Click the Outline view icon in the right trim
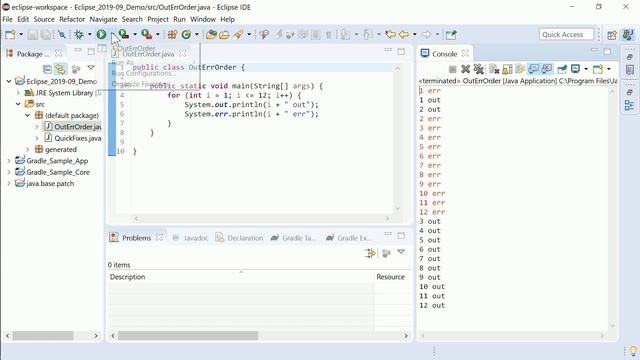The height and width of the screenshot is (360, 640). 629,105
